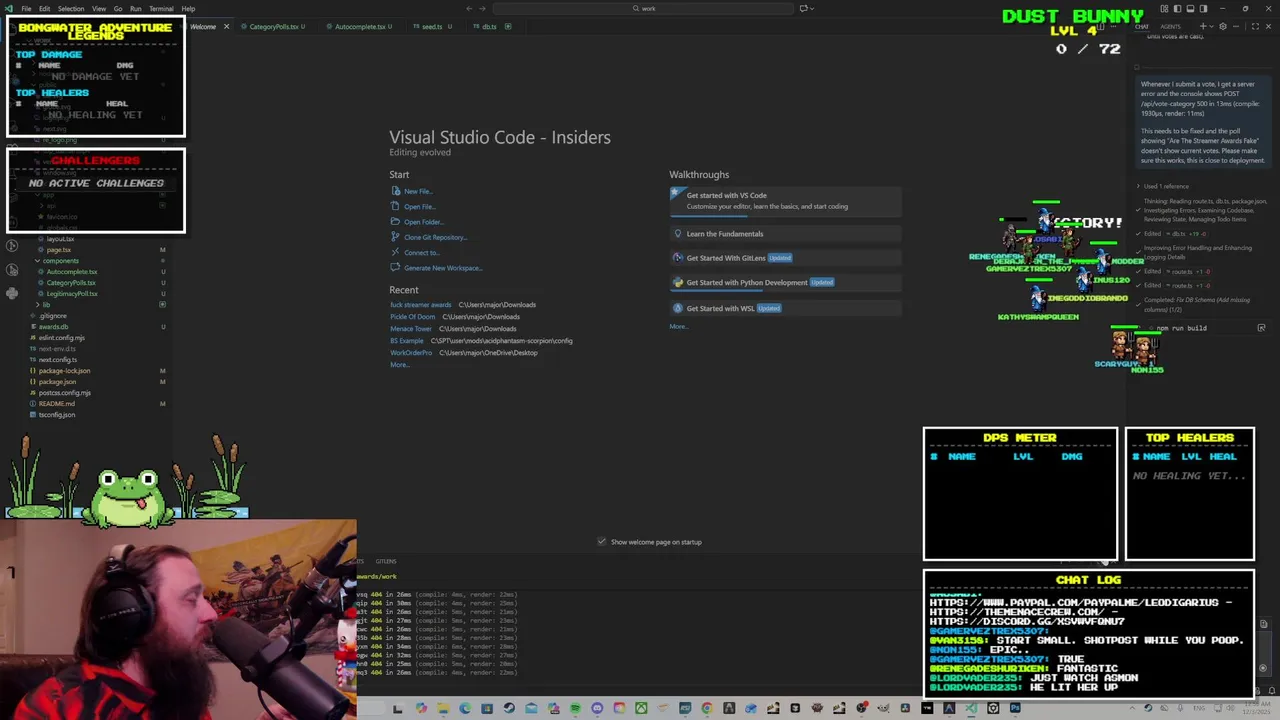
Task: Open next.config.ts in the file explorer
Action: coord(57,360)
